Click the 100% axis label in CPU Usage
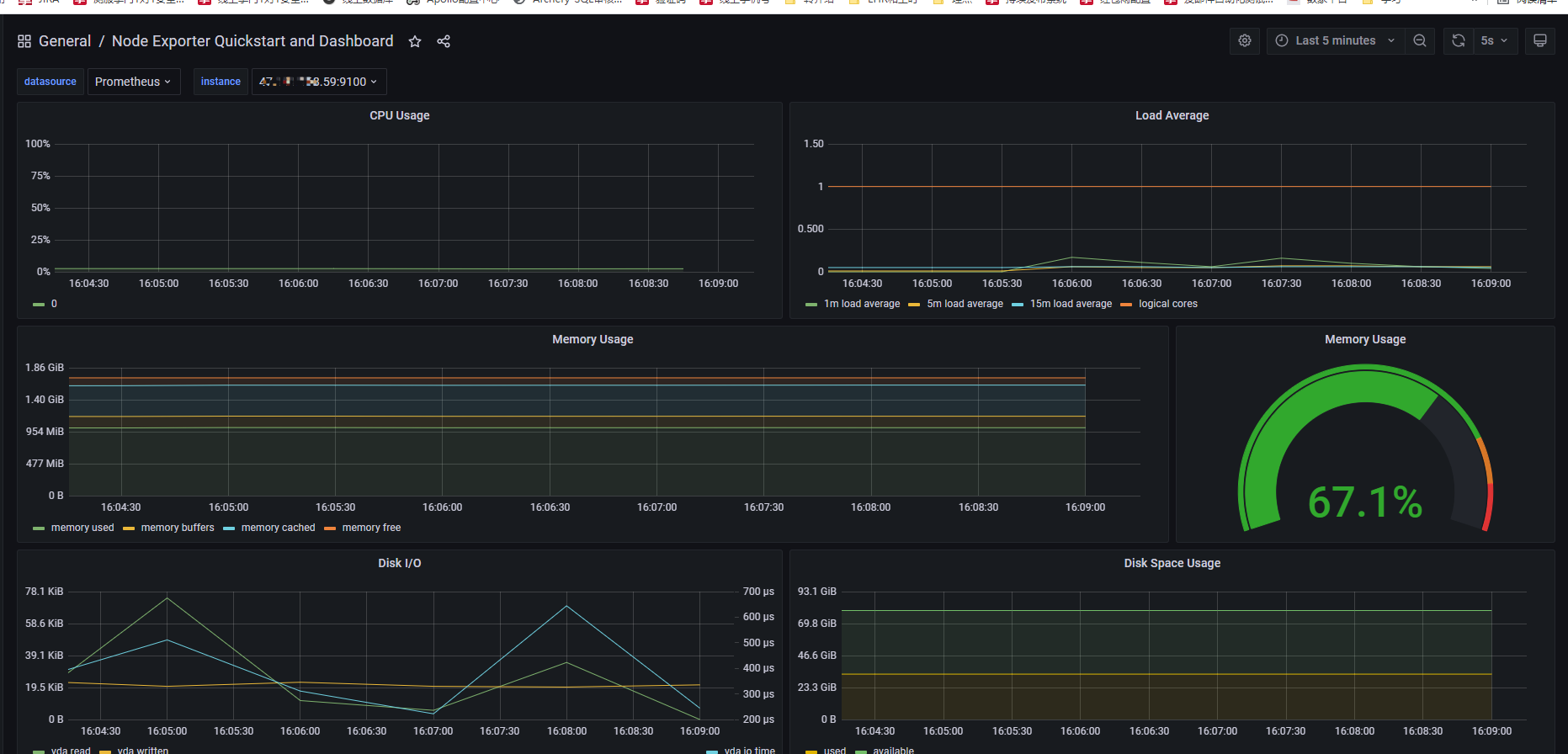 pos(38,144)
